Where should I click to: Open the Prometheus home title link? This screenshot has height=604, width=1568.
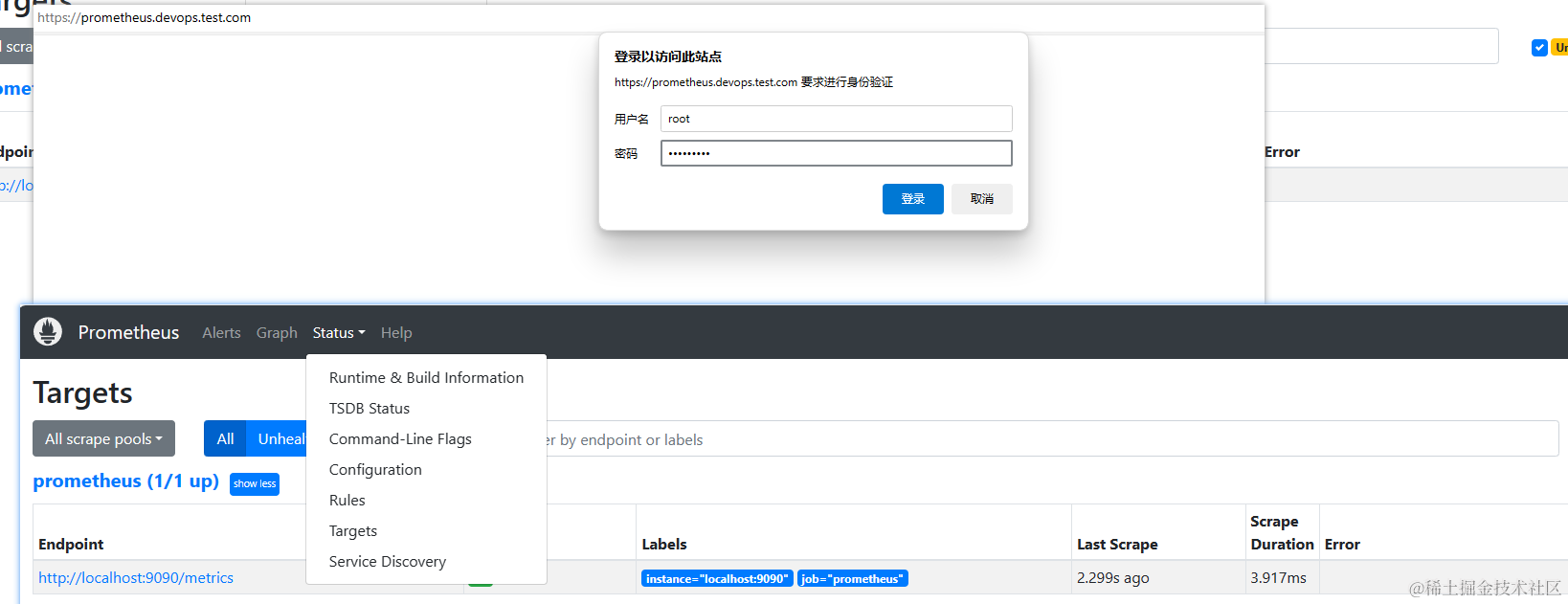[x=128, y=332]
